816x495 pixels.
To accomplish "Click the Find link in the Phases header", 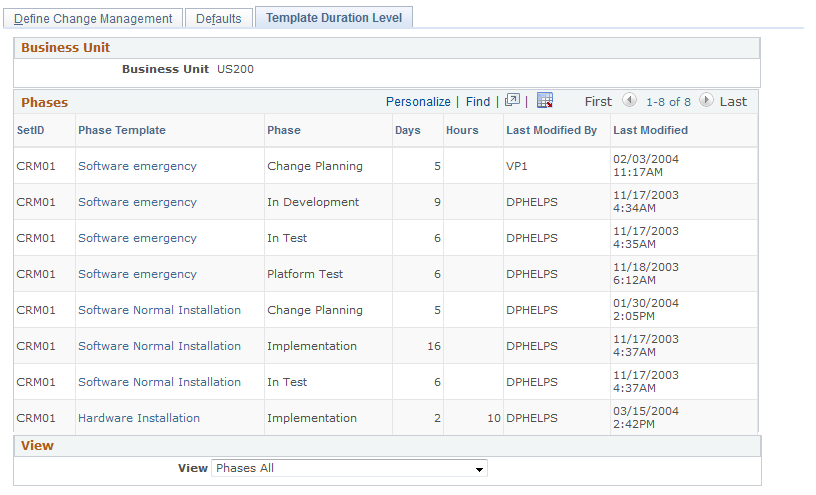I will (x=478, y=101).
